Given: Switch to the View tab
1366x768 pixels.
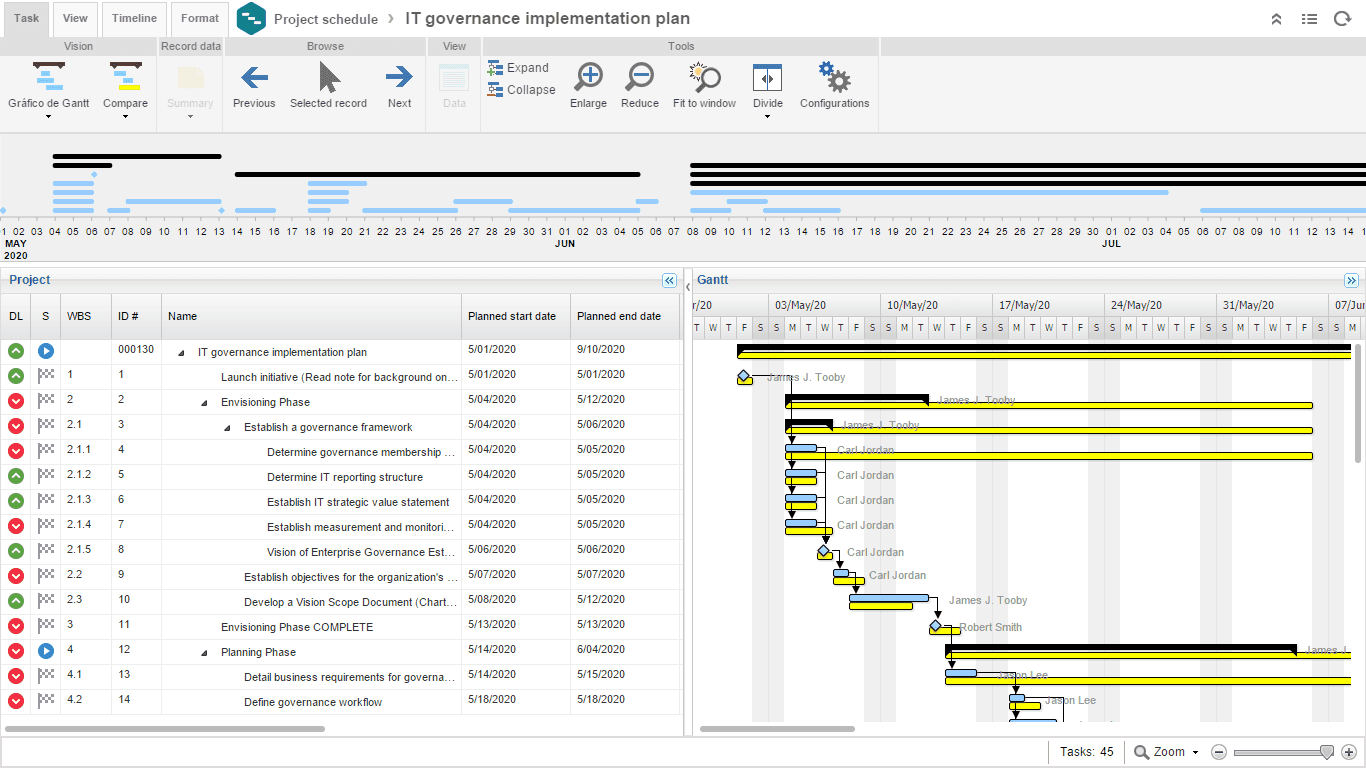Looking at the screenshot, I should click(75, 19).
